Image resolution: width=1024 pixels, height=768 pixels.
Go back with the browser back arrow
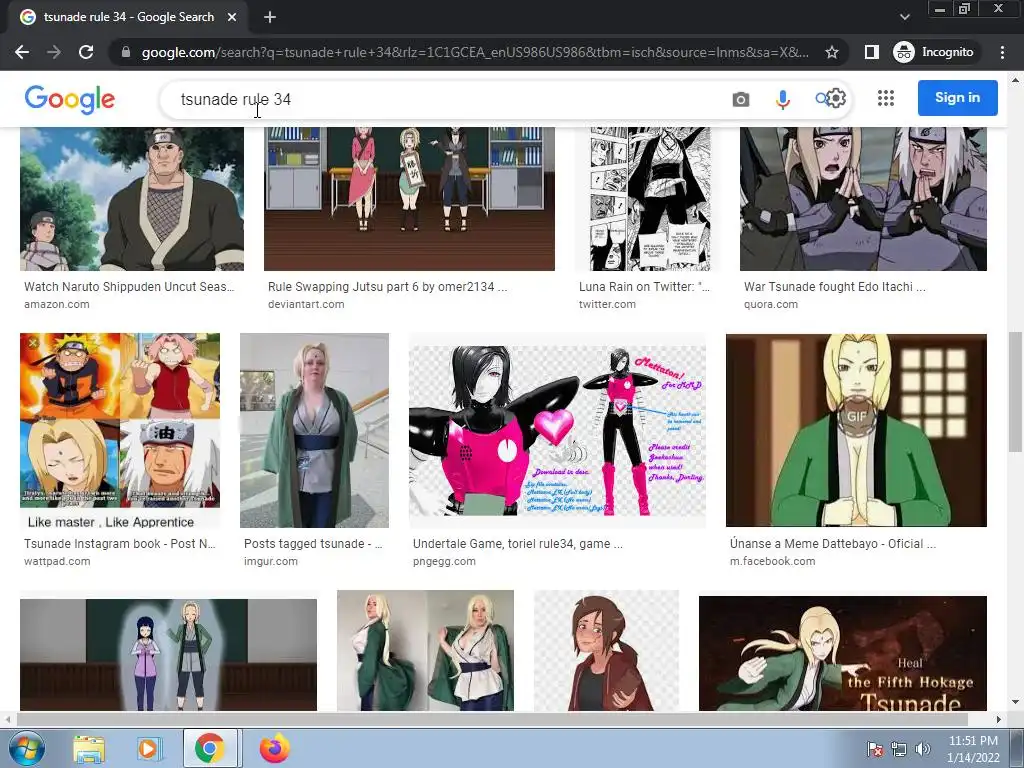click(x=22, y=52)
